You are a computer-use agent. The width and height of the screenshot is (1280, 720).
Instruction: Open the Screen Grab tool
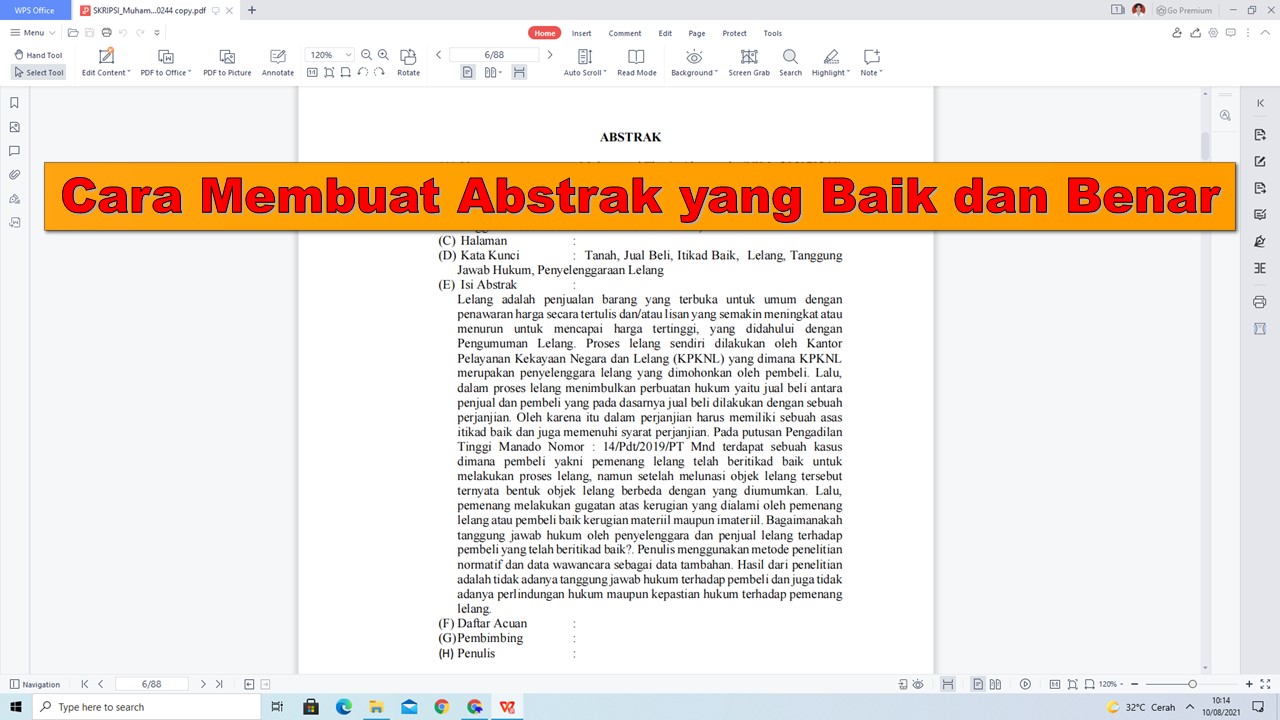748,62
